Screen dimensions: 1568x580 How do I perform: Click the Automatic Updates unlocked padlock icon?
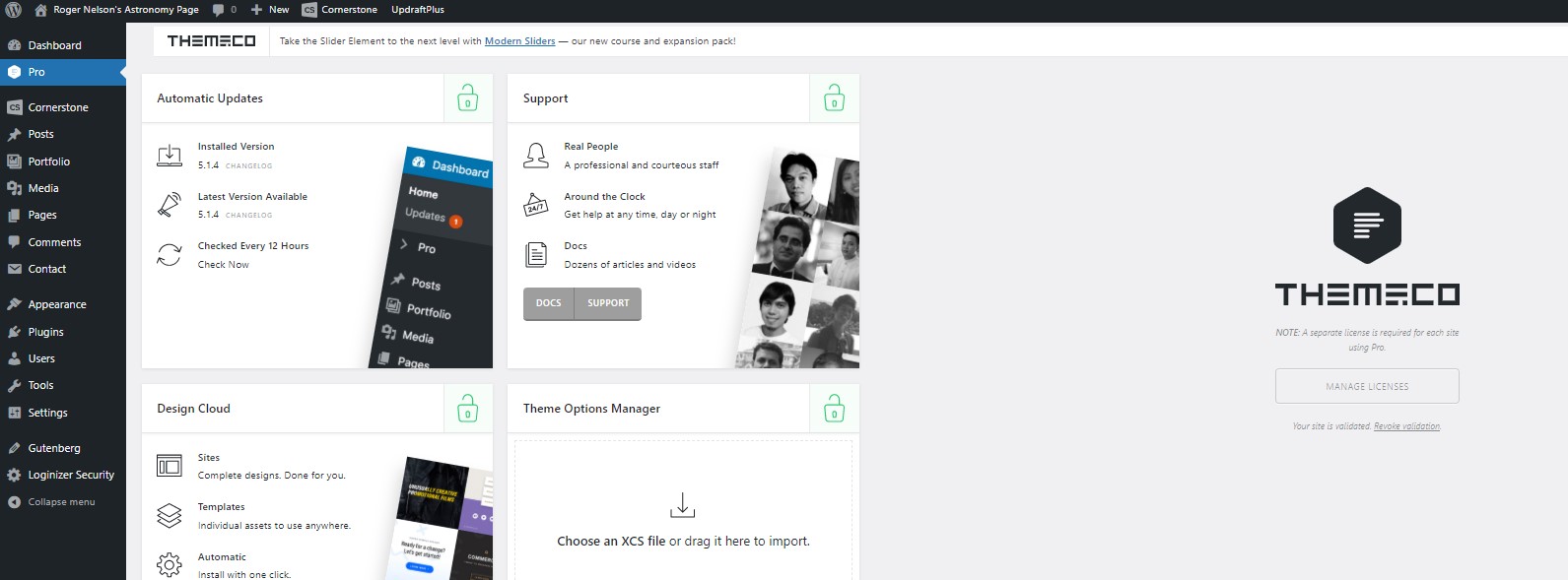point(468,98)
